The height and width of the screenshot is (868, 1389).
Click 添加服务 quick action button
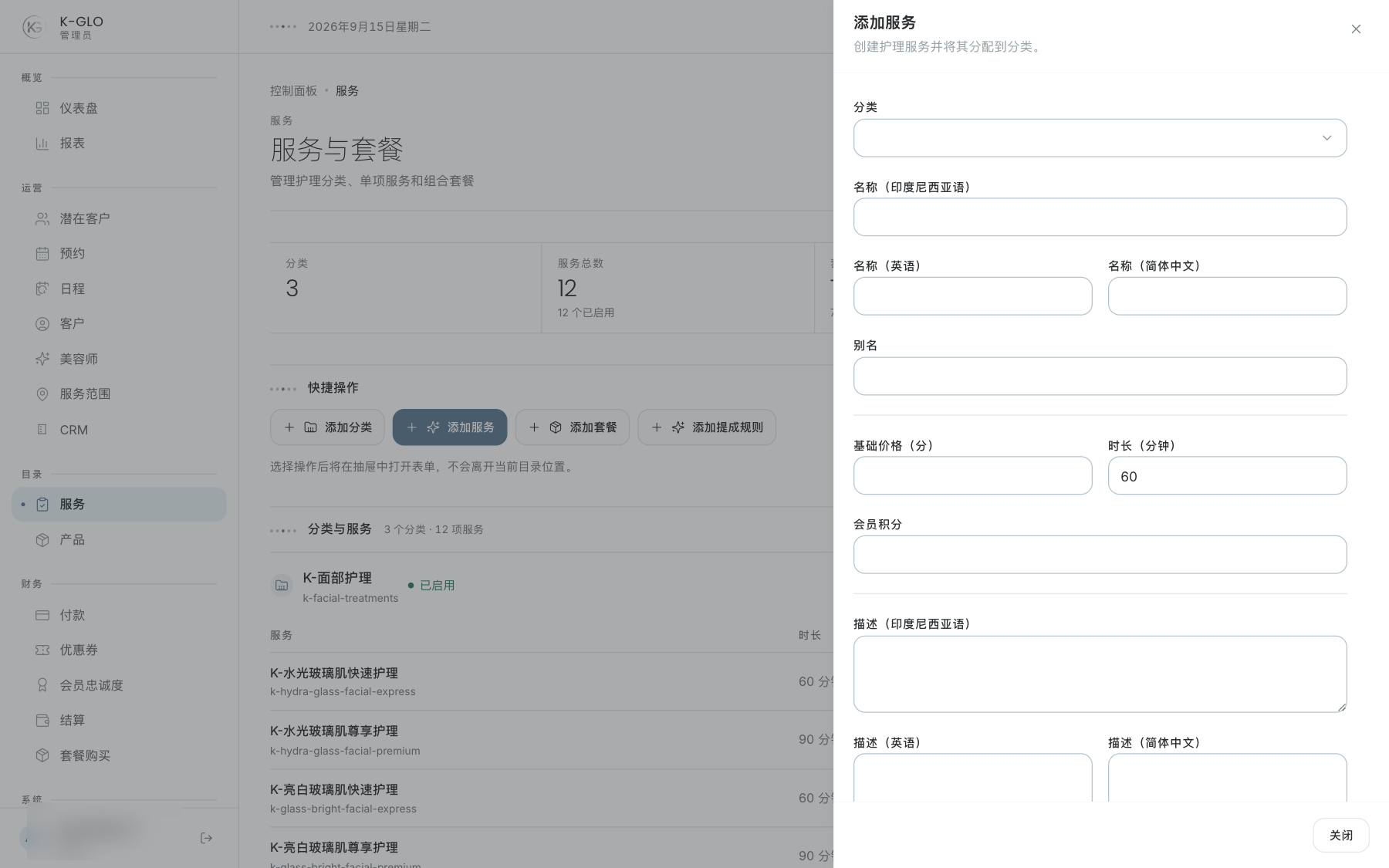450,427
